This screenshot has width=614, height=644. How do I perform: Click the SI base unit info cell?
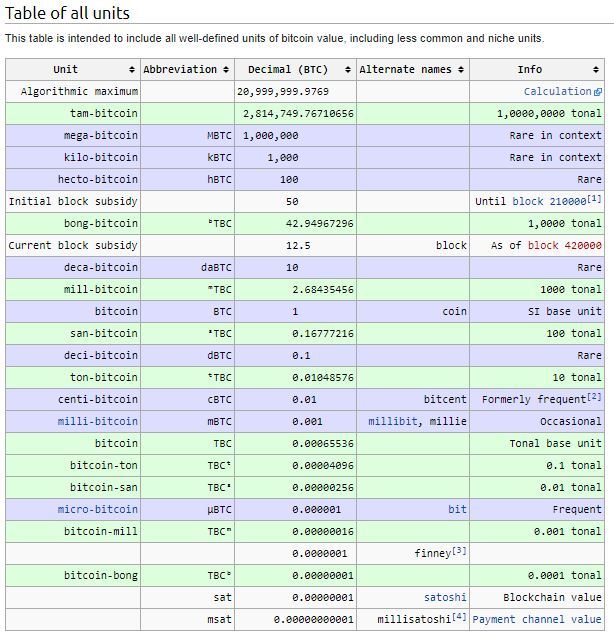(537, 311)
